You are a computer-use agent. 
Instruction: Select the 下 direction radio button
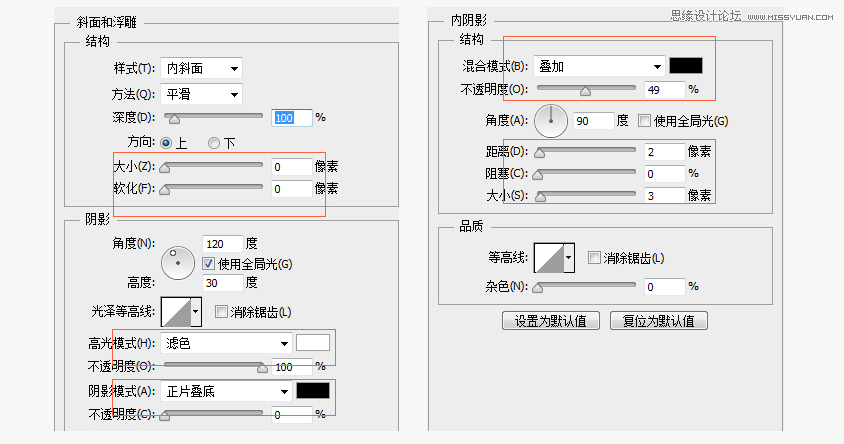click(x=214, y=143)
